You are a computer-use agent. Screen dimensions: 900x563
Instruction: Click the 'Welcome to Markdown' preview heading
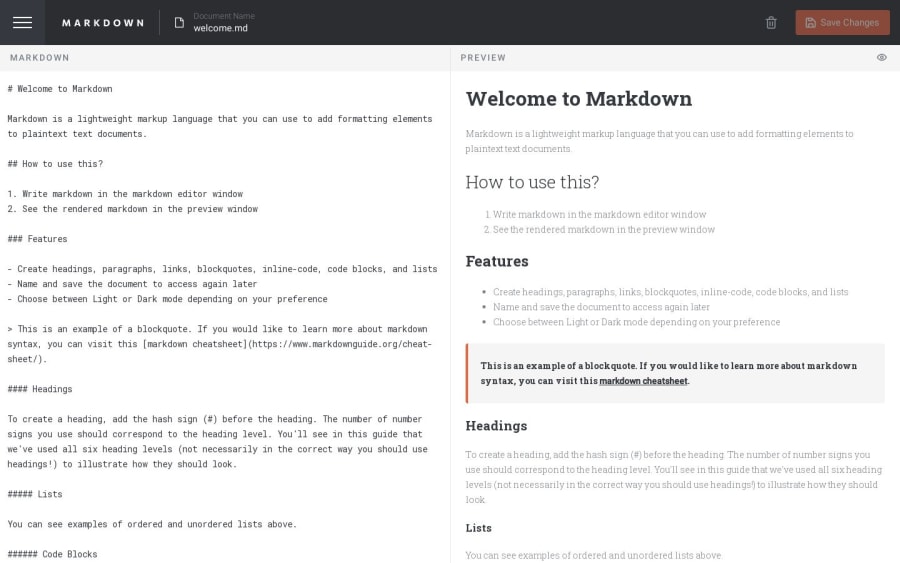(x=579, y=99)
